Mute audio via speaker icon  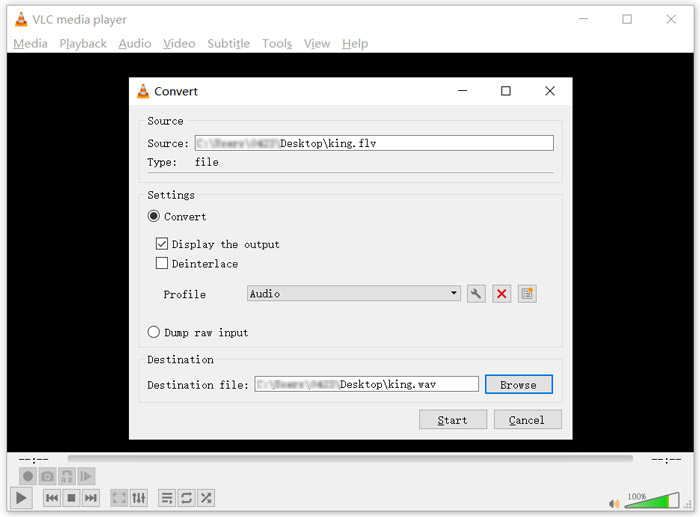click(614, 504)
